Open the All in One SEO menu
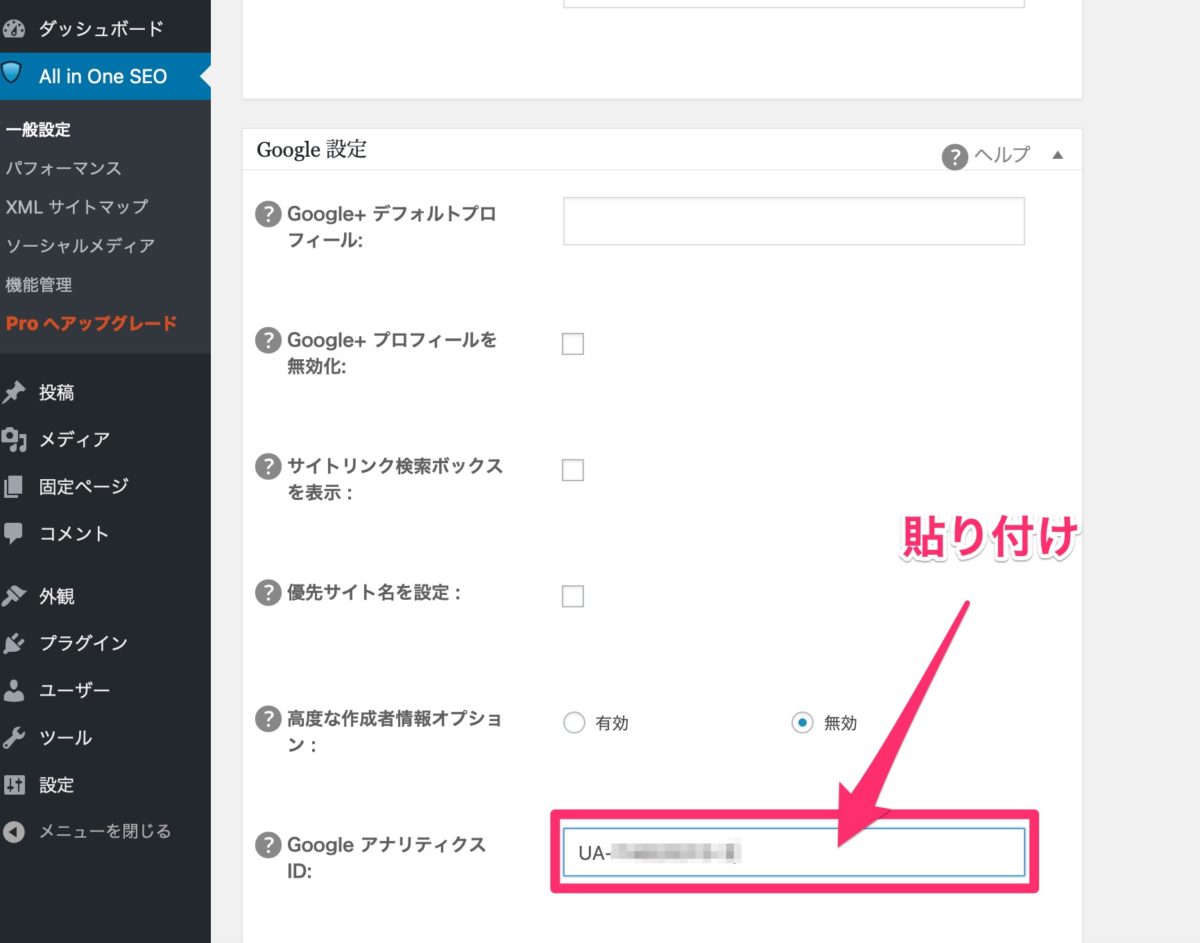The height and width of the screenshot is (943, 1200). (x=103, y=76)
